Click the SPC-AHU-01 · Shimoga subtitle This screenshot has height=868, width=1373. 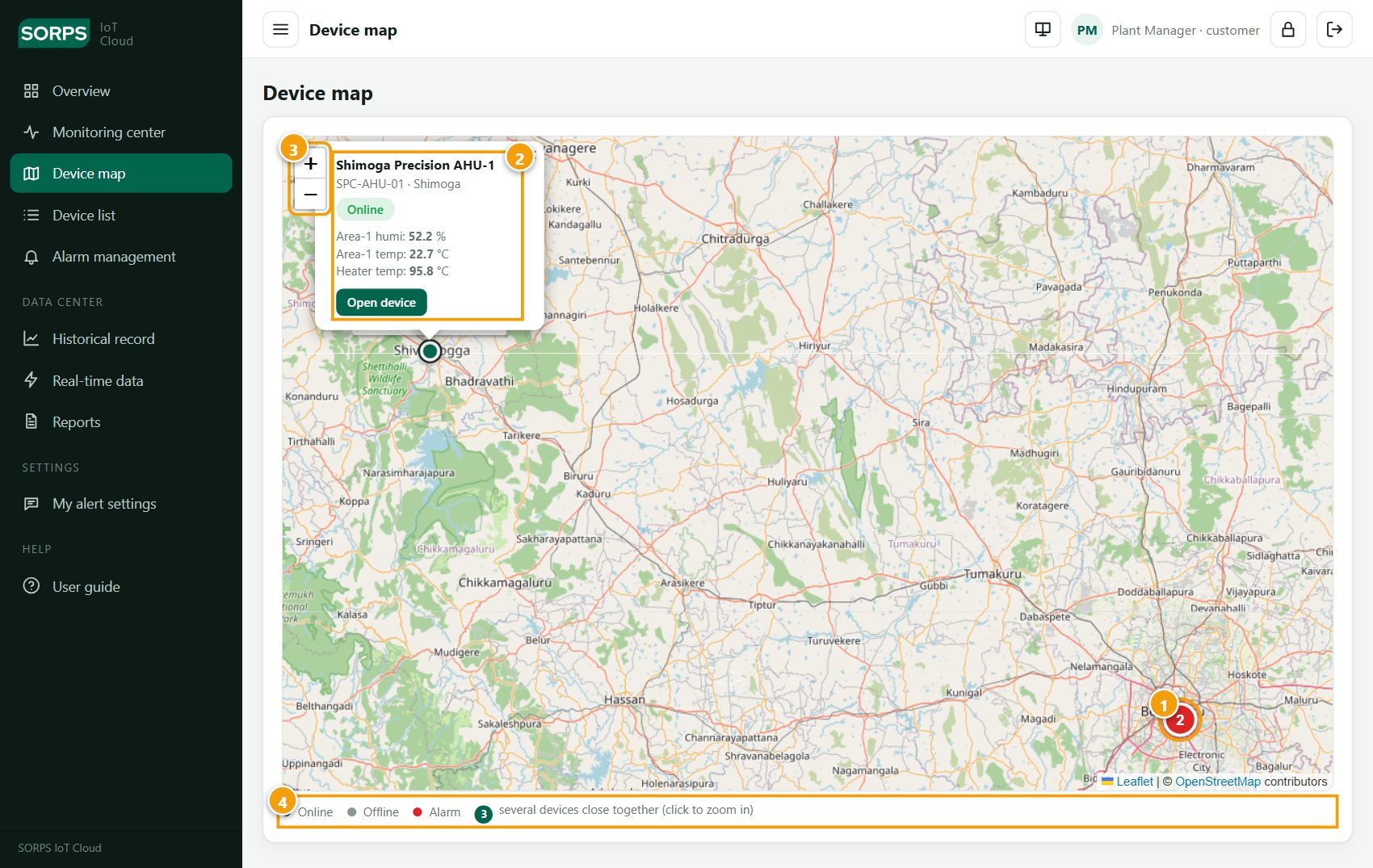click(398, 184)
